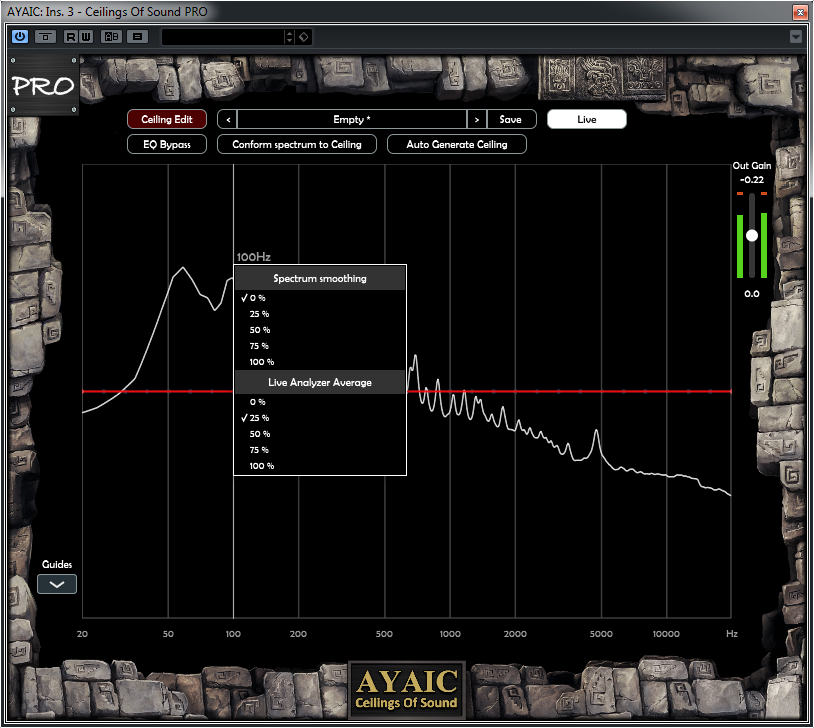
Task: Select 50 % spectrum smoothing
Action: pyautogui.click(x=320, y=330)
